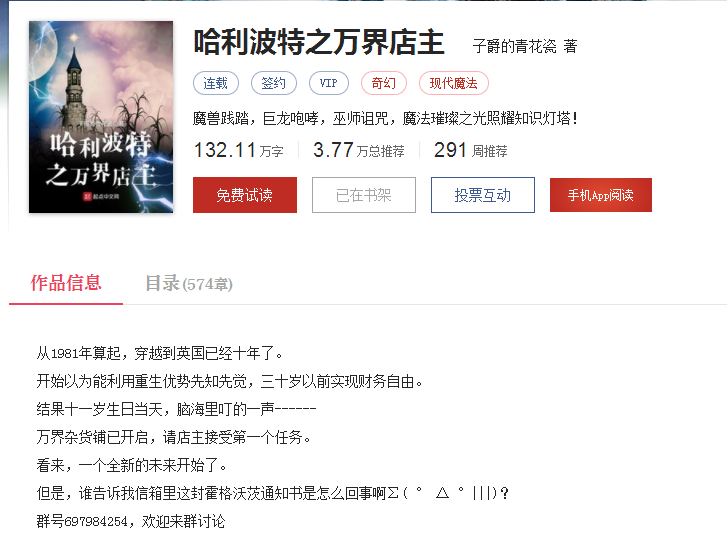The image size is (727, 540).
Task: Open the 现代魔法 subgenre tag
Action: click(x=453, y=83)
